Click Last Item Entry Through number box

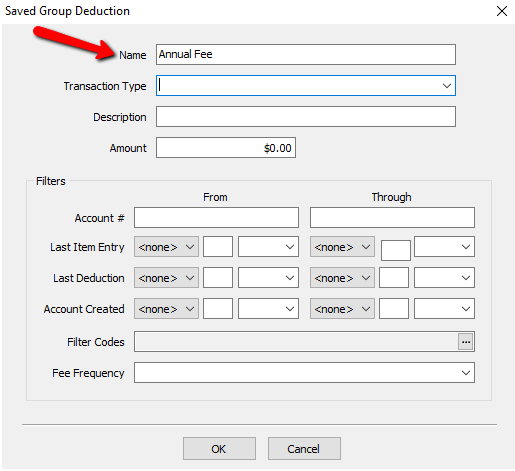396,250
